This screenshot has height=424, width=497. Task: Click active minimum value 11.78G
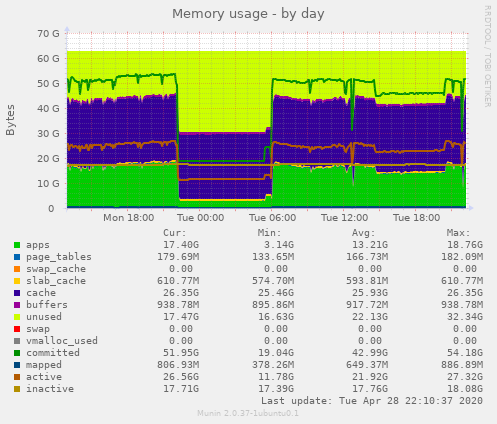pyautogui.click(x=276, y=377)
